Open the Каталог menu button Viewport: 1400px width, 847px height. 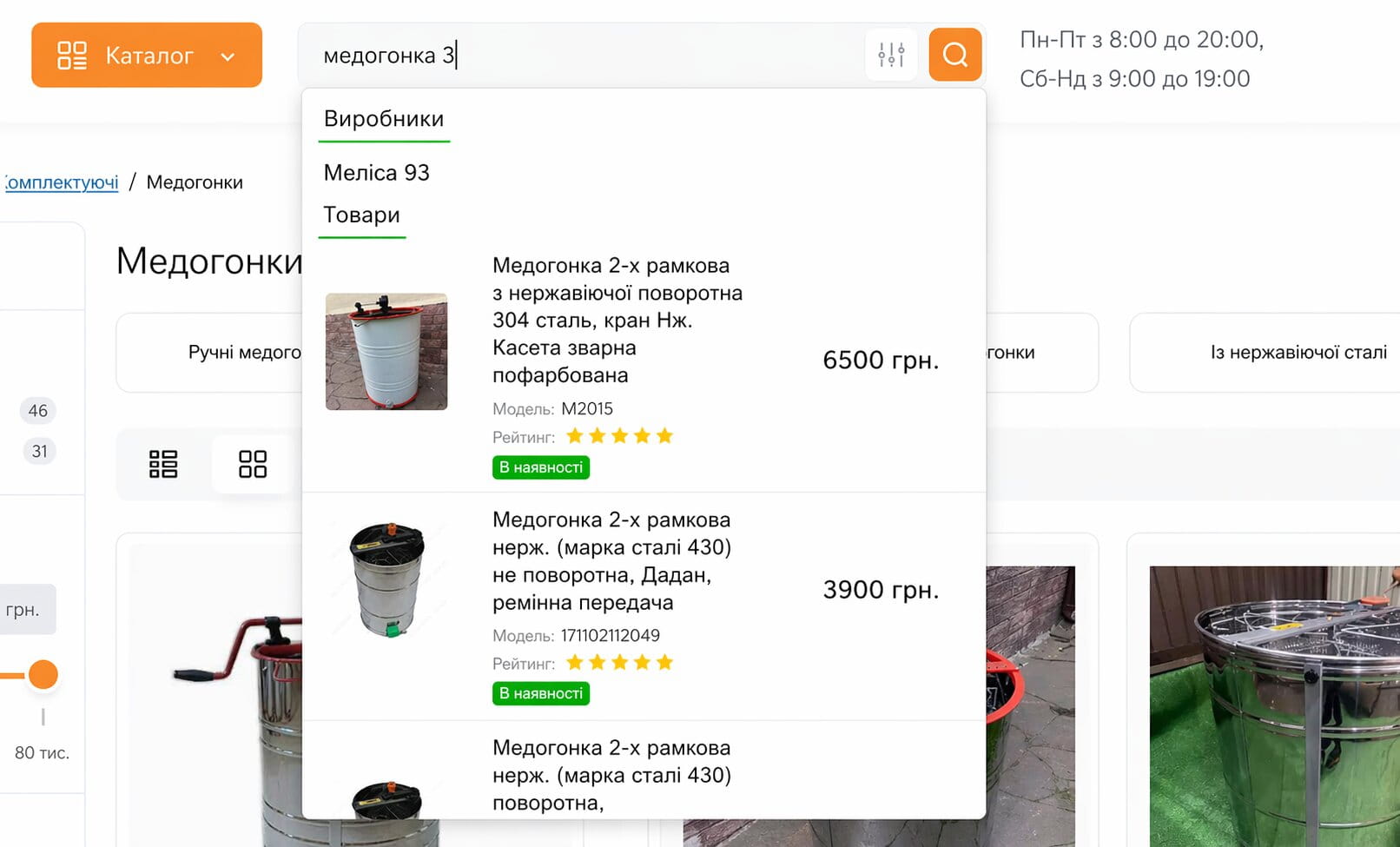pyautogui.click(x=147, y=56)
